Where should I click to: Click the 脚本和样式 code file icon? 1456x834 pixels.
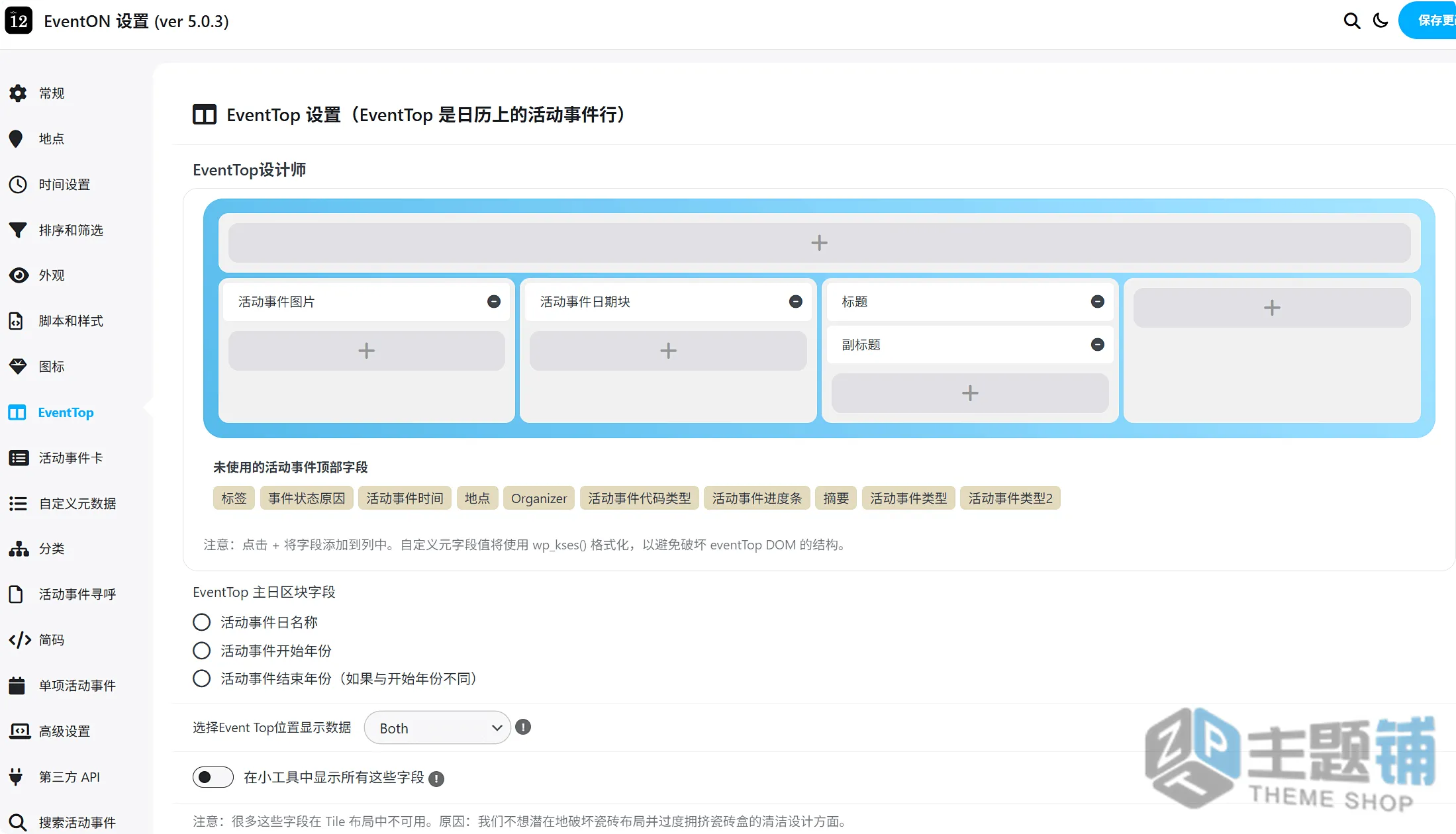[16, 321]
